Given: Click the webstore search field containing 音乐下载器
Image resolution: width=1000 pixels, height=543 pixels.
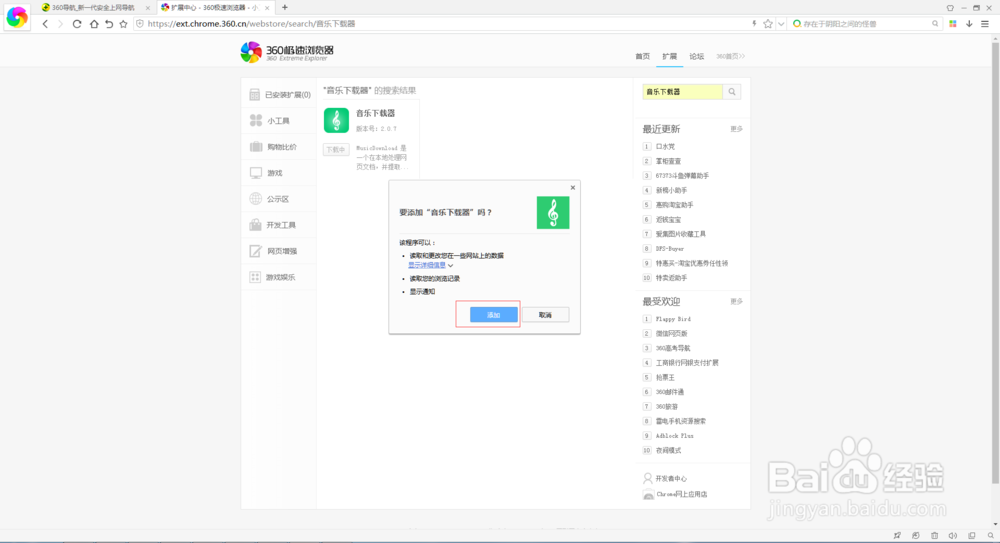Looking at the screenshot, I should [x=682, y=92].
